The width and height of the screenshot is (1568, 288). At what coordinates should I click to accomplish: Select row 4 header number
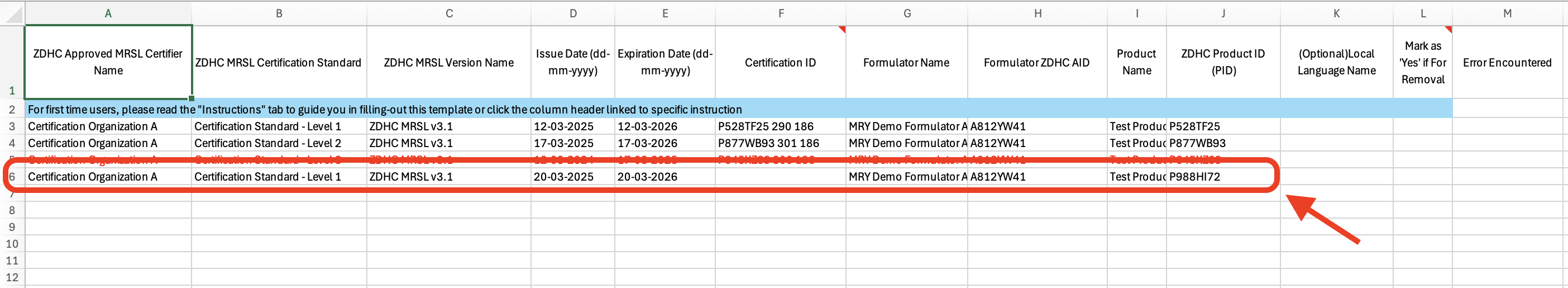click(12, 143)
